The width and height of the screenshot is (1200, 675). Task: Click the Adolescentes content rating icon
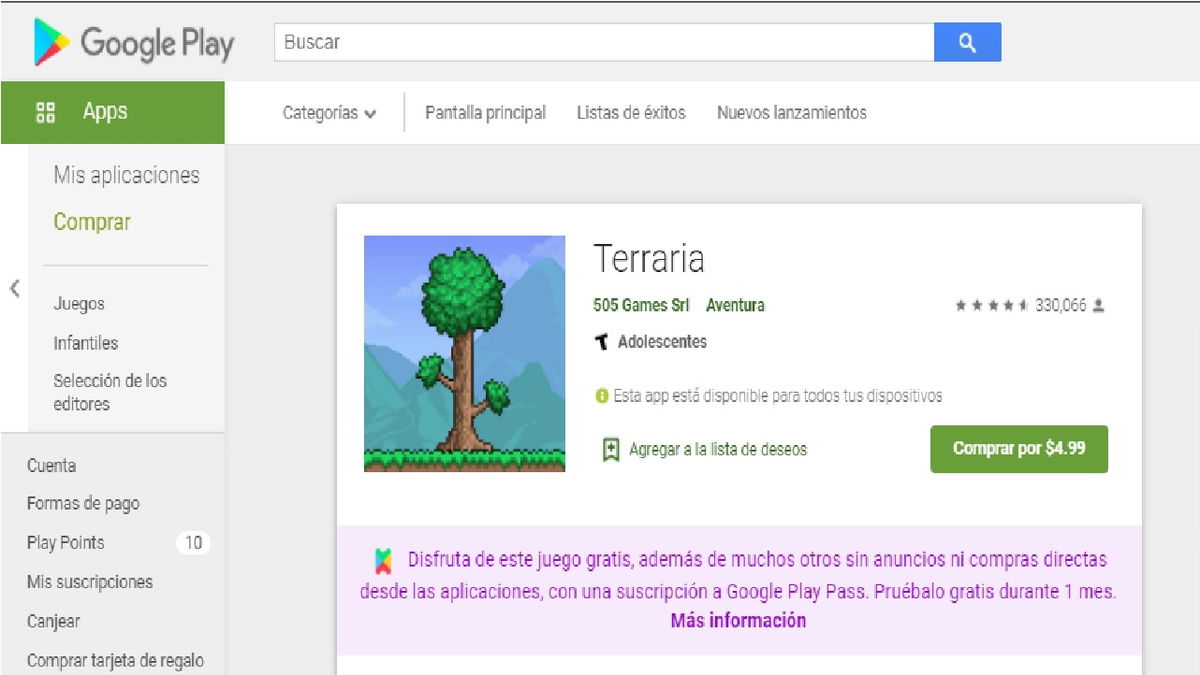coord(601,341)
